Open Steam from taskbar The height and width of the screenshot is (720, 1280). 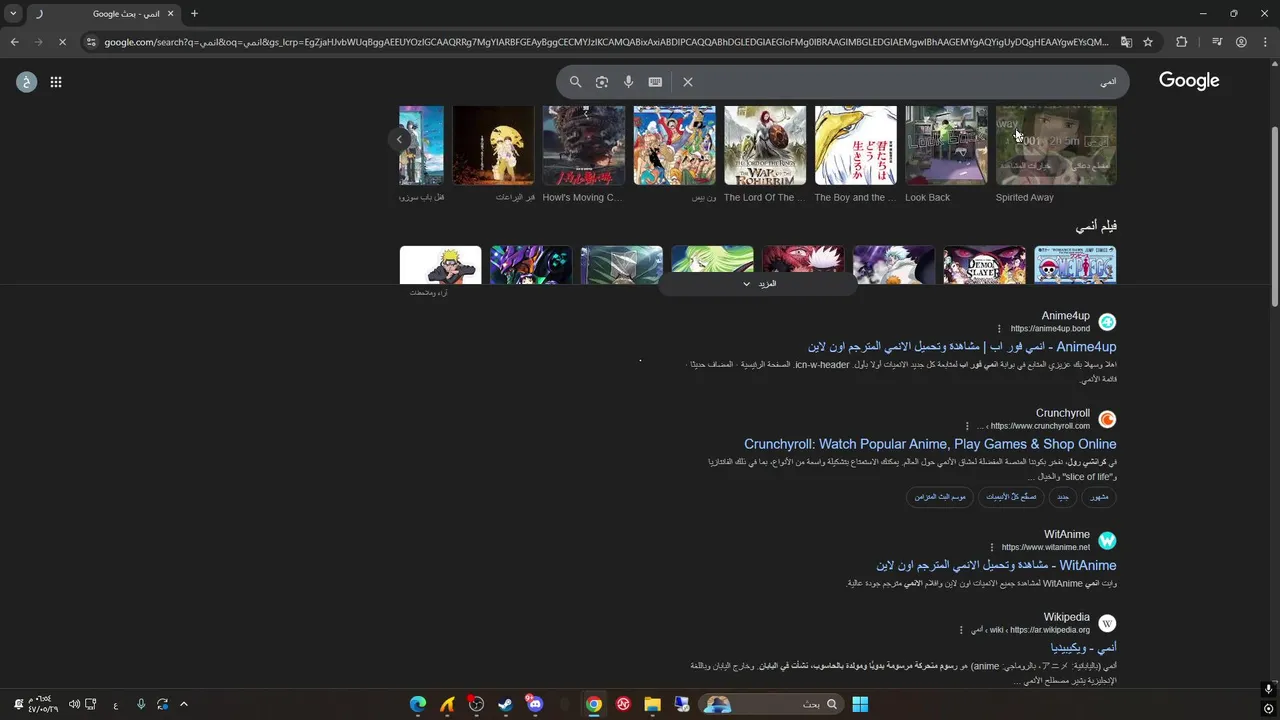click(506, 704)
